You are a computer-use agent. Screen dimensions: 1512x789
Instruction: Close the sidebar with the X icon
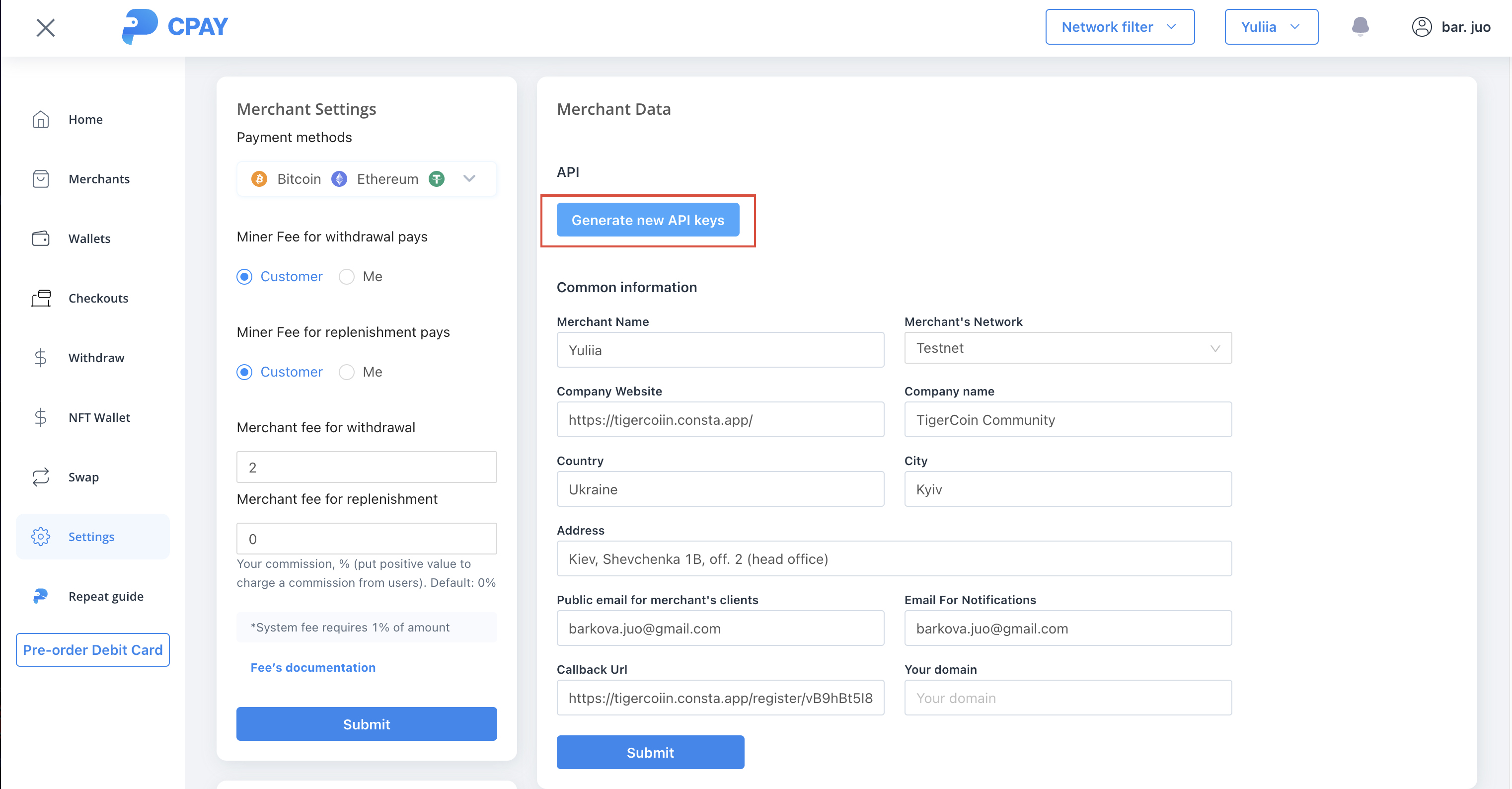(46, 28)
